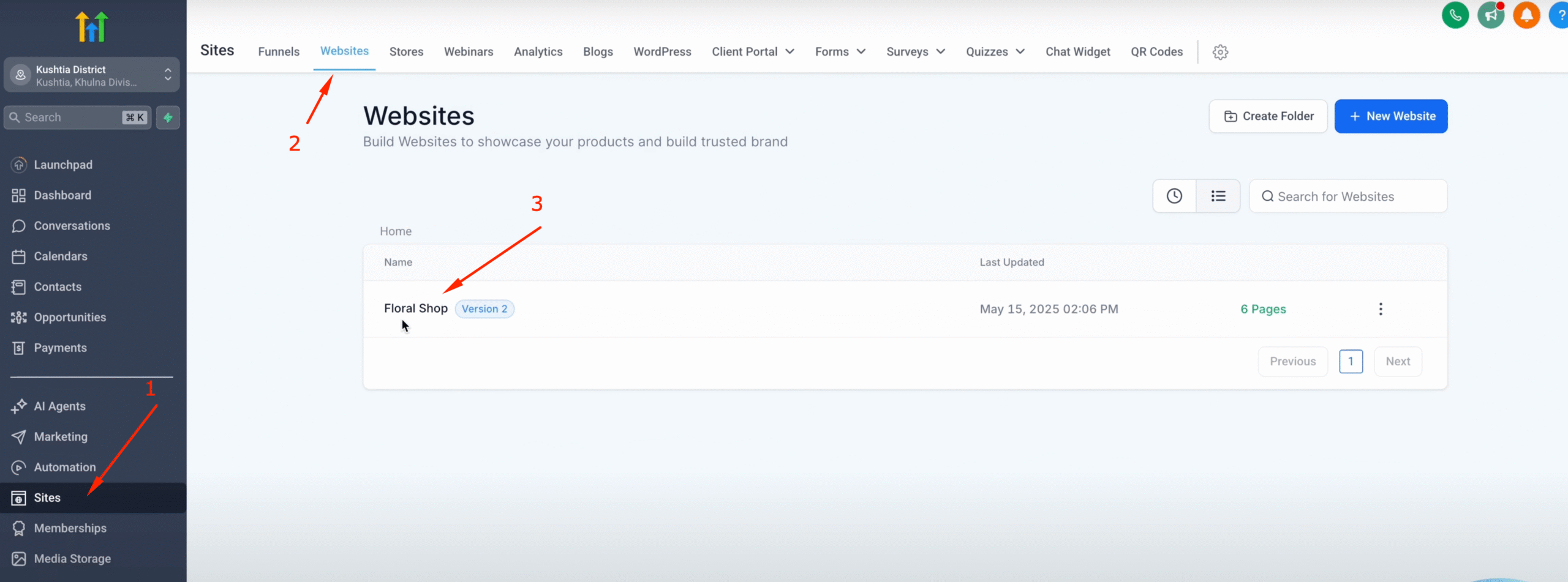Switch to the Funnels tab
1568x582 pixels.
tap(279, 52)
